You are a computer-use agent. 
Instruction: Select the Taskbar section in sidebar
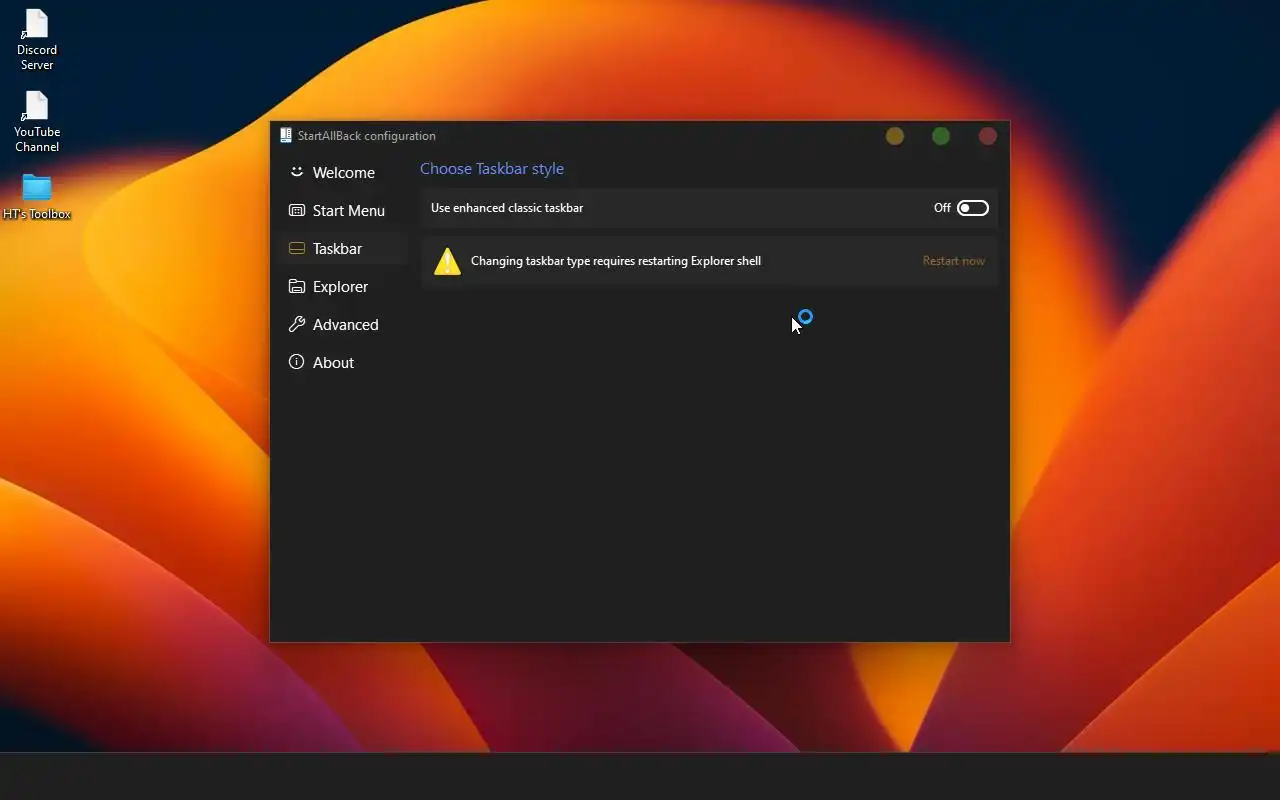coord(343,248)
